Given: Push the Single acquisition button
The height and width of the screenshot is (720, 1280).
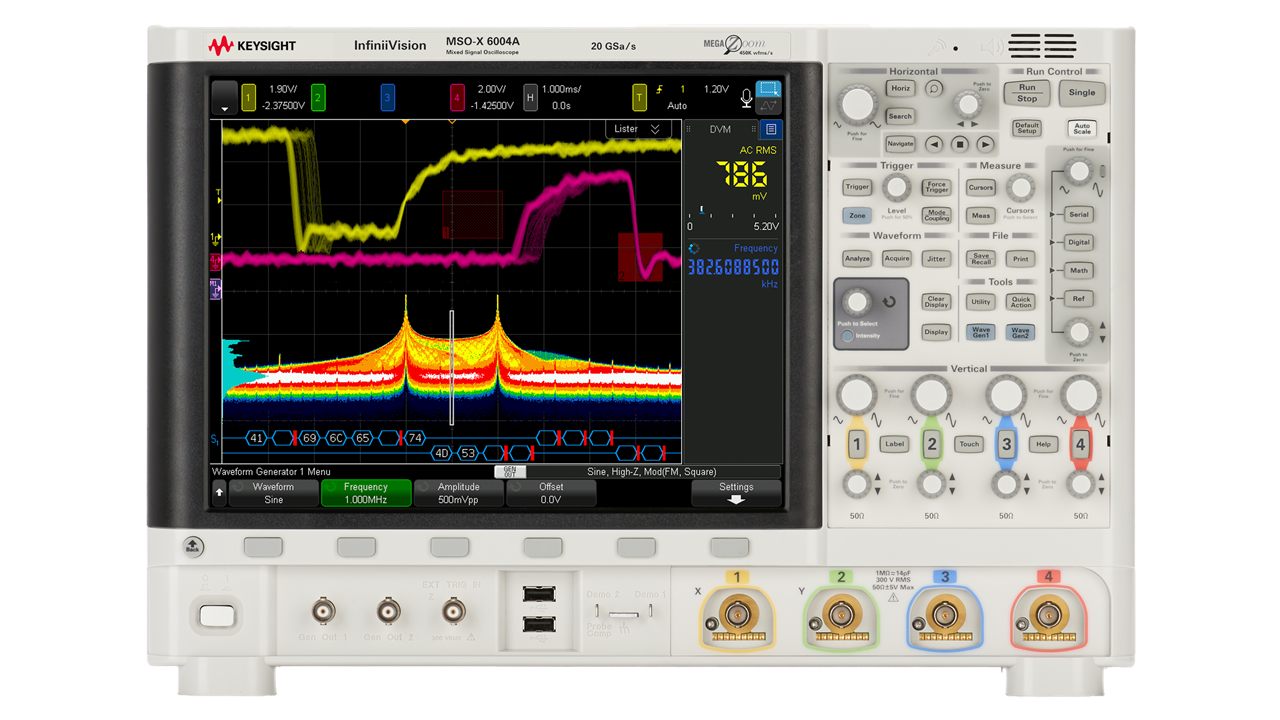Looking at the screenshot, I should point(1082,93).
